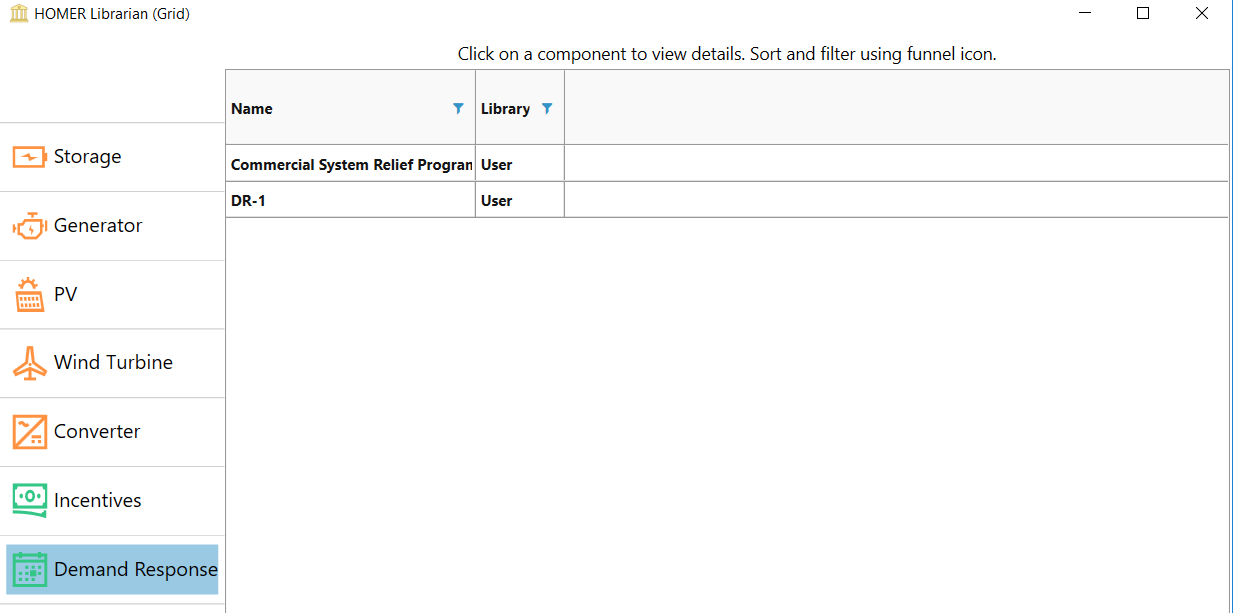Select the Generator engine icon
The height and width of the screenshot is (613, 1233).
pos(29,226)
